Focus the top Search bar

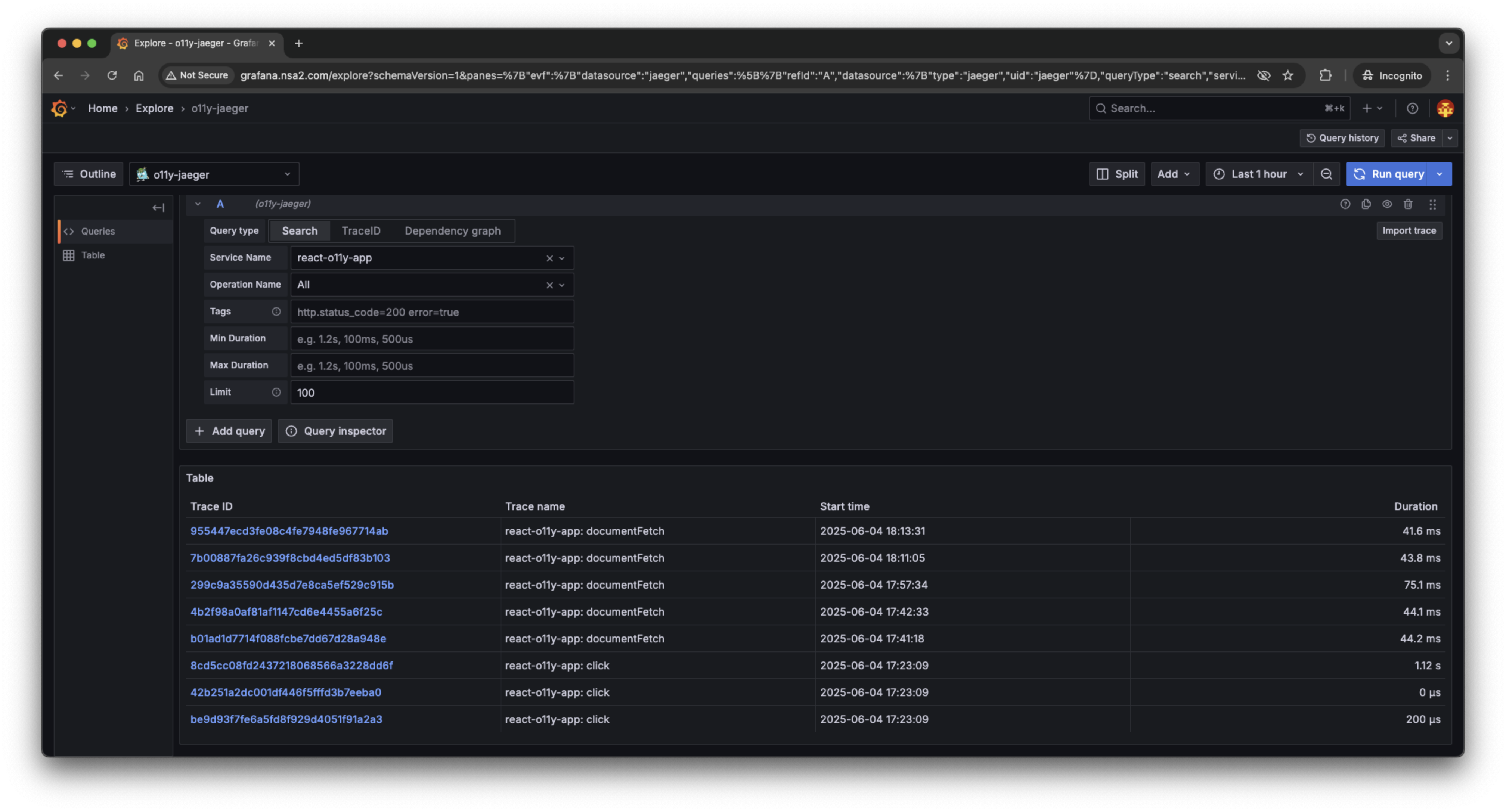(x=1220, y=108)
